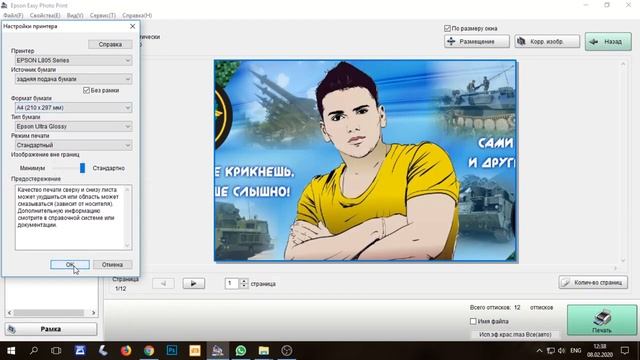
Task: Open the Справка(H) menu
Action: (x=137, y=15)
